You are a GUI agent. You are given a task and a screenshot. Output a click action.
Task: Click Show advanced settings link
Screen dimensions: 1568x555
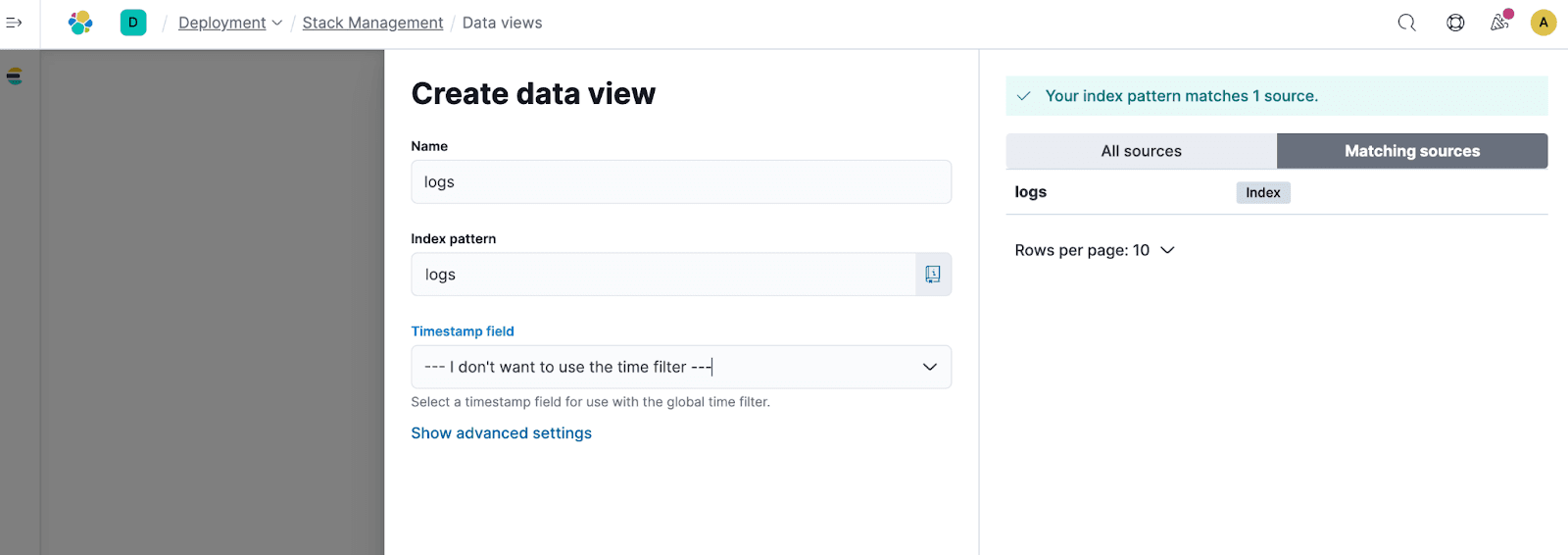[x=501, y=433]
